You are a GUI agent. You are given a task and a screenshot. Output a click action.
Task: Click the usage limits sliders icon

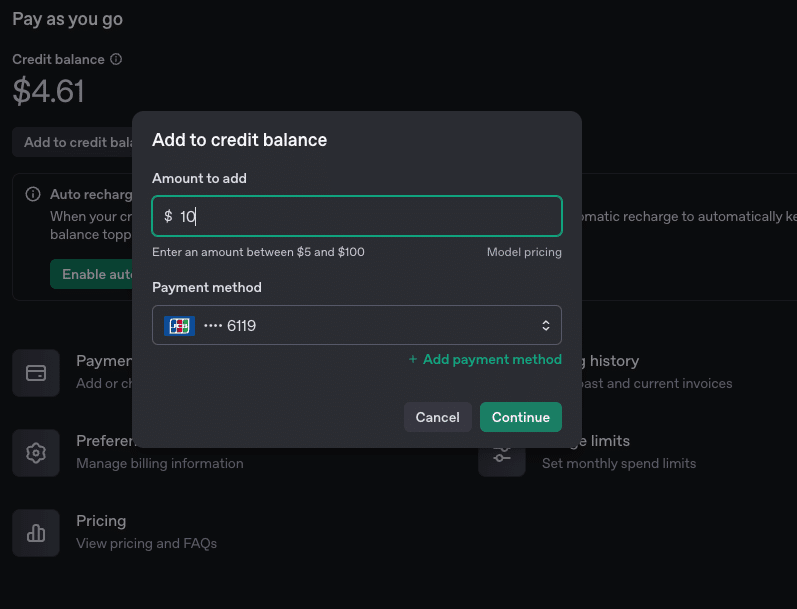501,455
